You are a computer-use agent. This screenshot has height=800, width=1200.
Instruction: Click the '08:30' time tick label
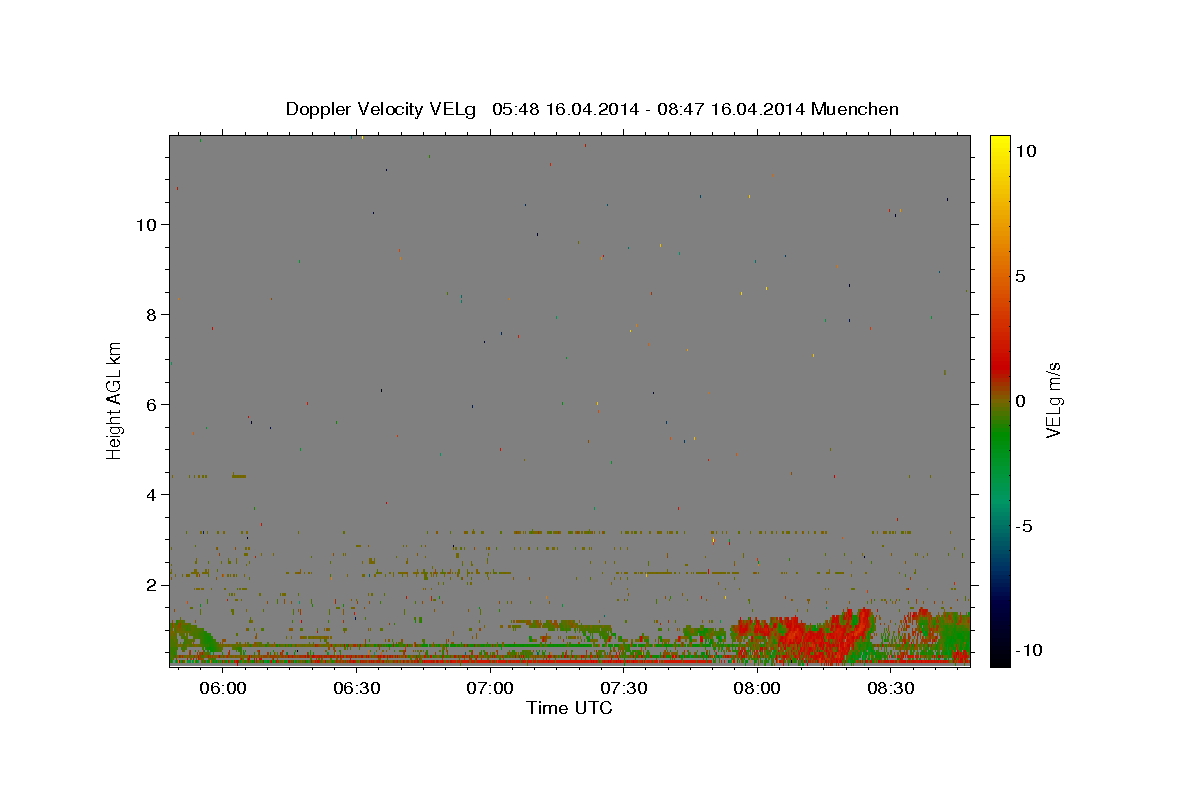[890, 689]
